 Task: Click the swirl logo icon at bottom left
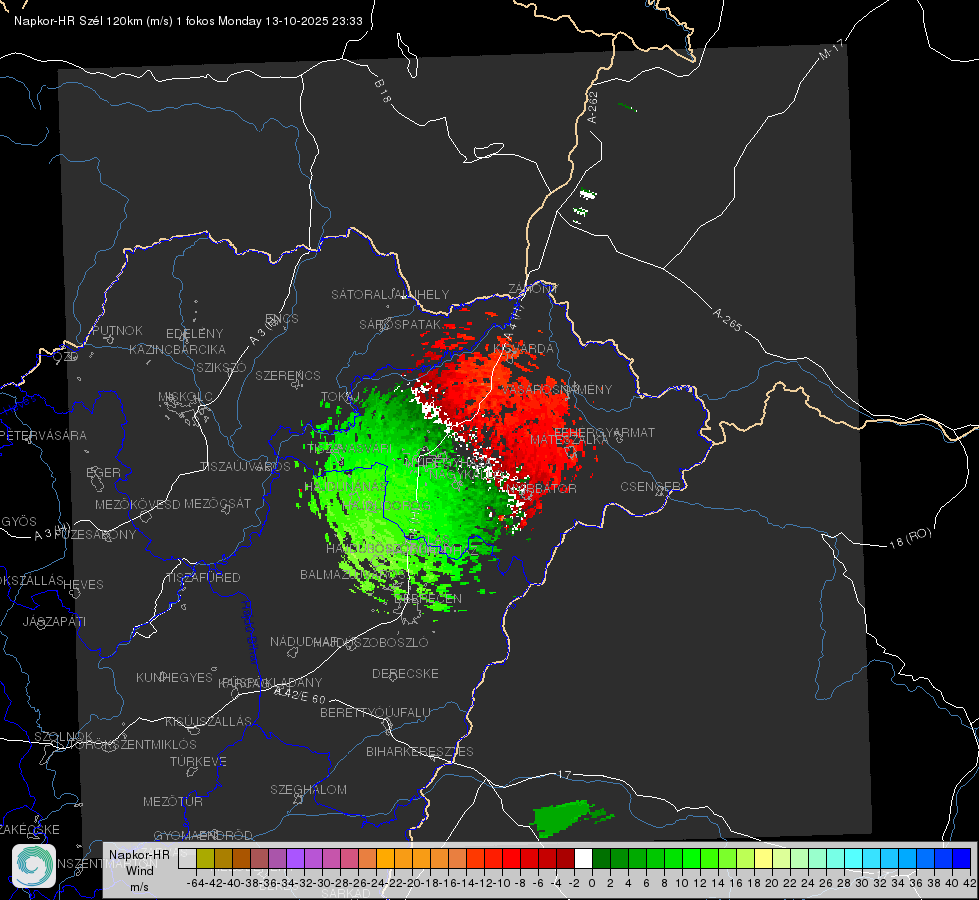pyautogui.click(x=34, y=866)
